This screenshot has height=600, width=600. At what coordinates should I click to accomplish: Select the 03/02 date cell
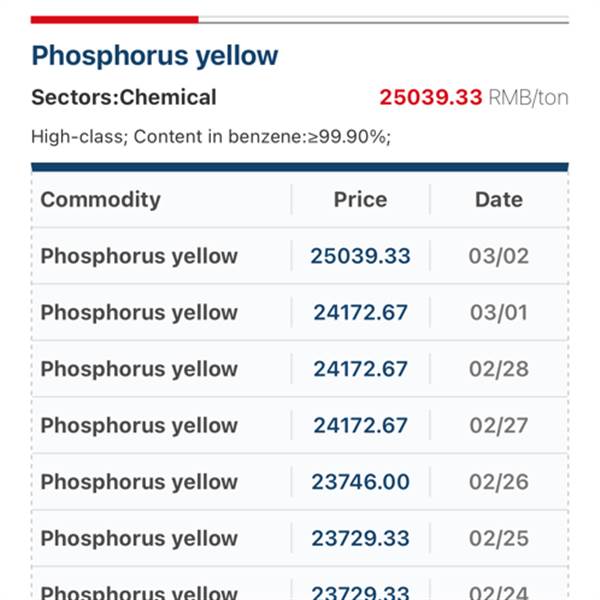499,256
